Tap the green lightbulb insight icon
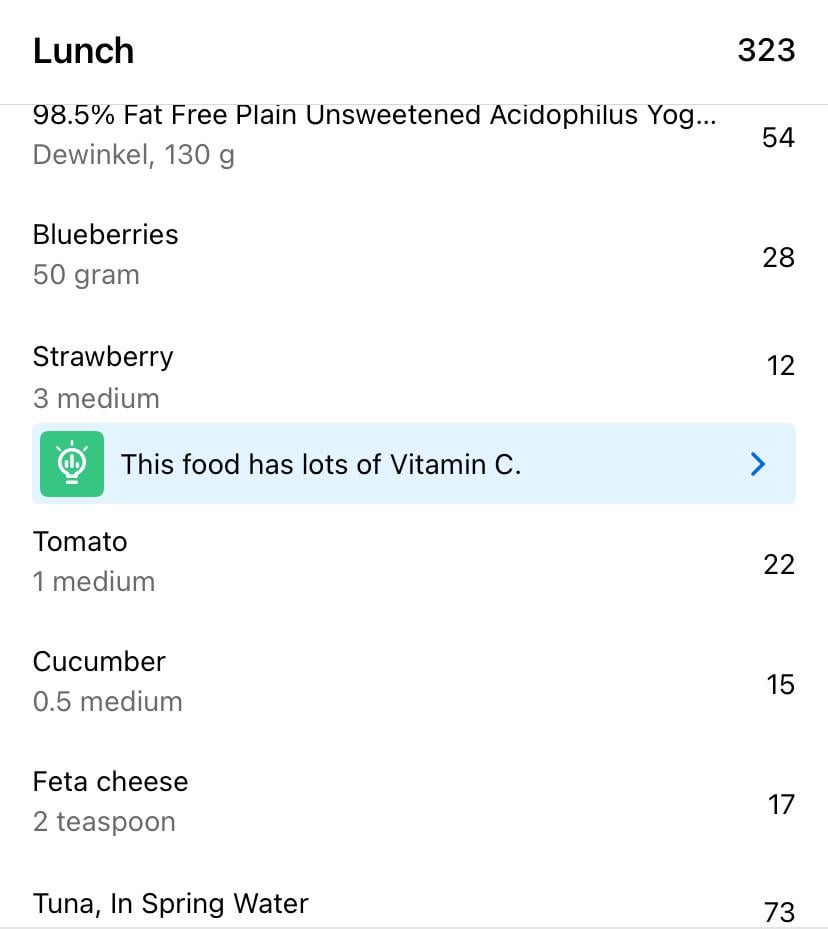Viewport: 828px width, 929px height. tap(72, 464)
